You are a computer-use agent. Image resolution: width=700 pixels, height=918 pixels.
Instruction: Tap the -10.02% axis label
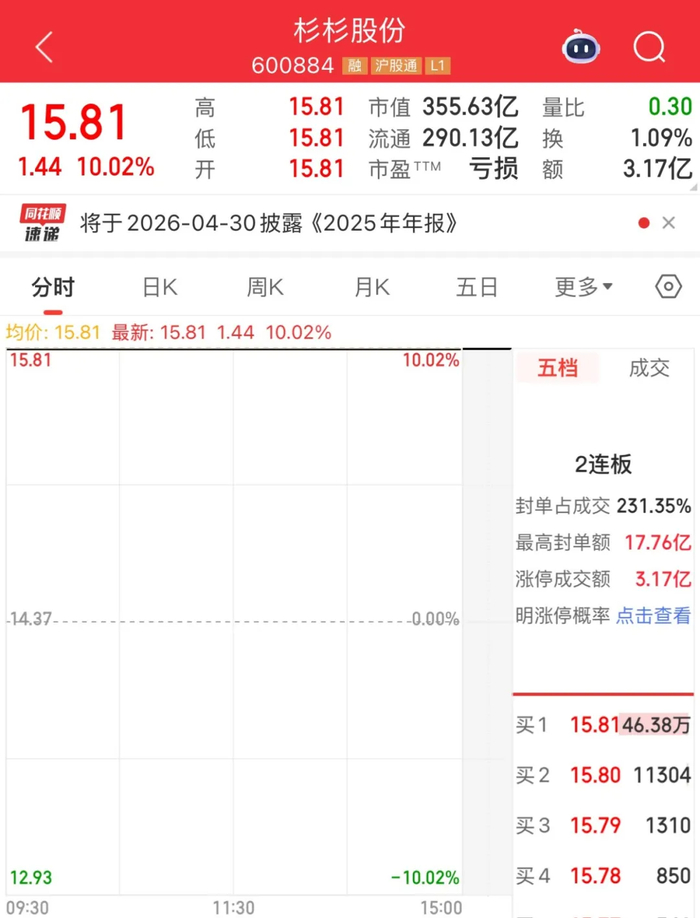425,878
